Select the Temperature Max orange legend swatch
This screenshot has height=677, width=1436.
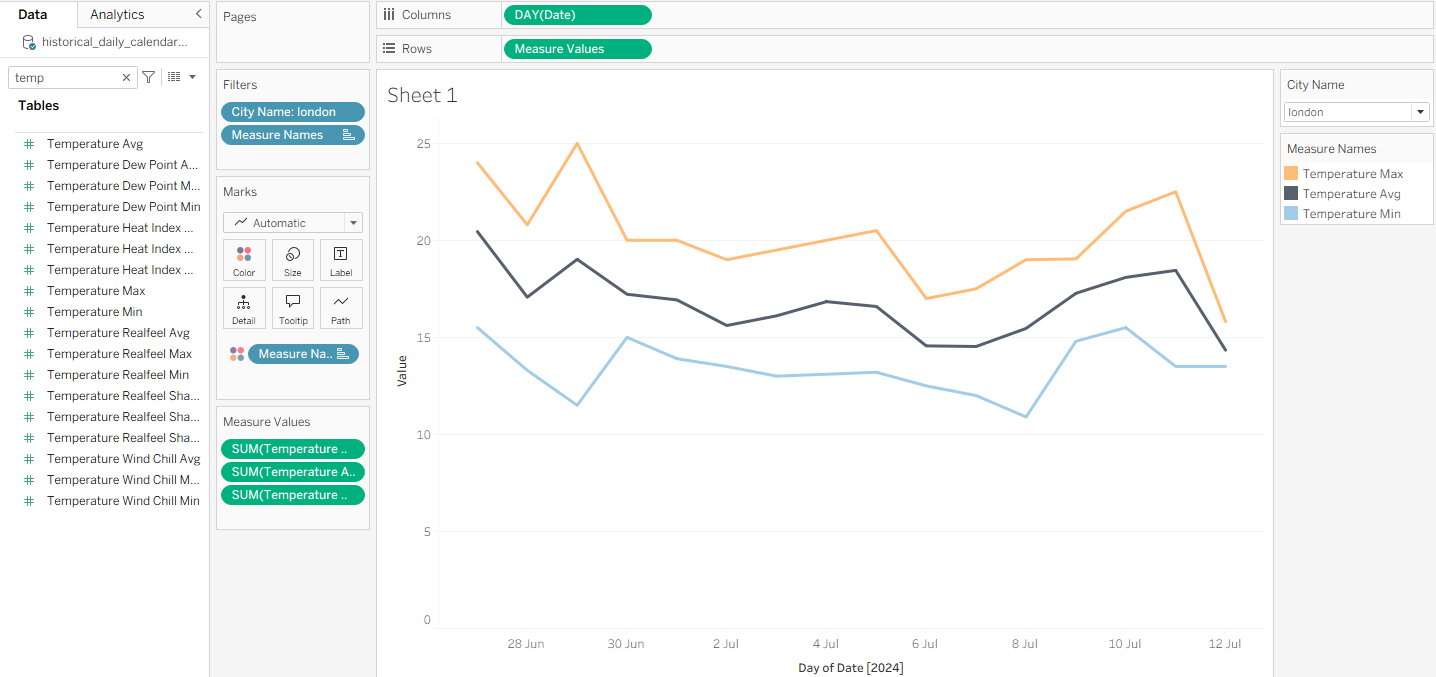point(1291,174)
